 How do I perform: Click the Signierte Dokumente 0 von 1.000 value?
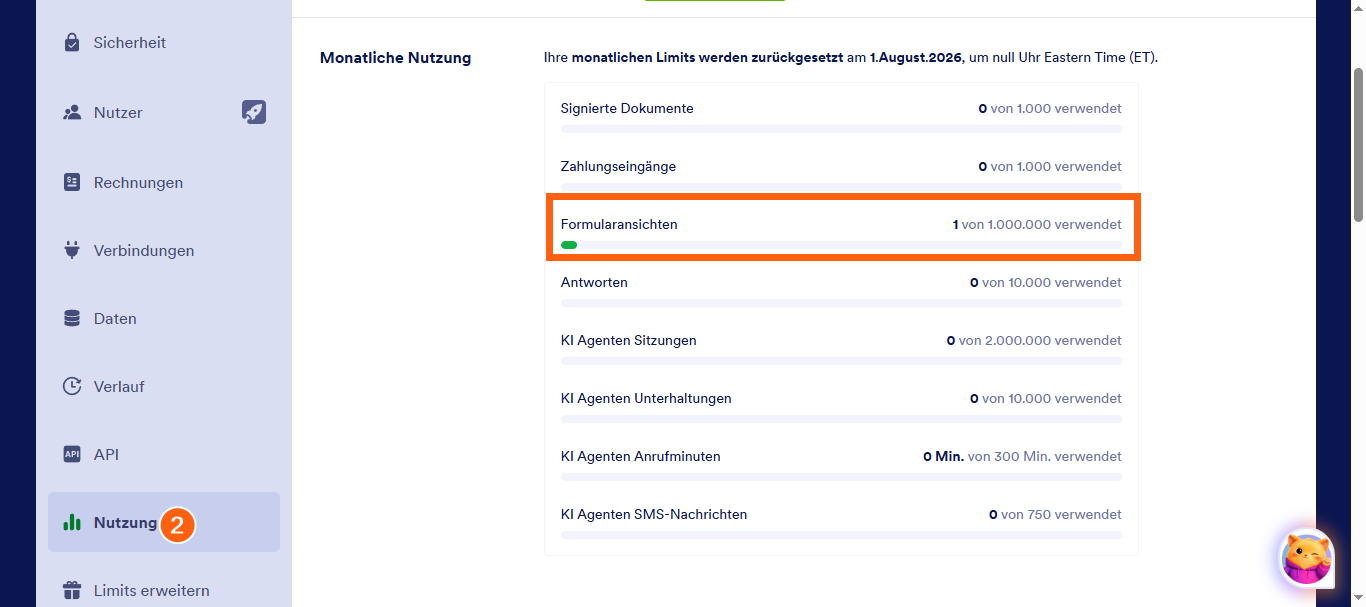click(1050, 108)
